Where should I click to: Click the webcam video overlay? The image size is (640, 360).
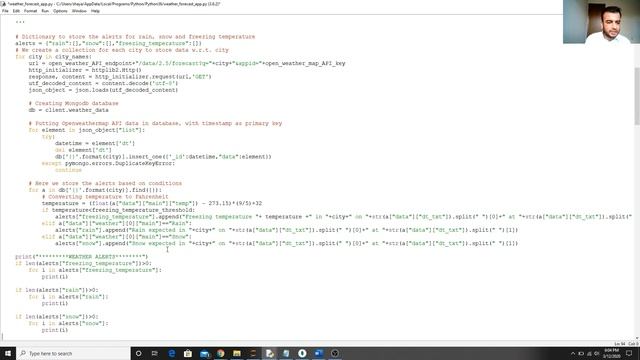click(x=601, y=22)
